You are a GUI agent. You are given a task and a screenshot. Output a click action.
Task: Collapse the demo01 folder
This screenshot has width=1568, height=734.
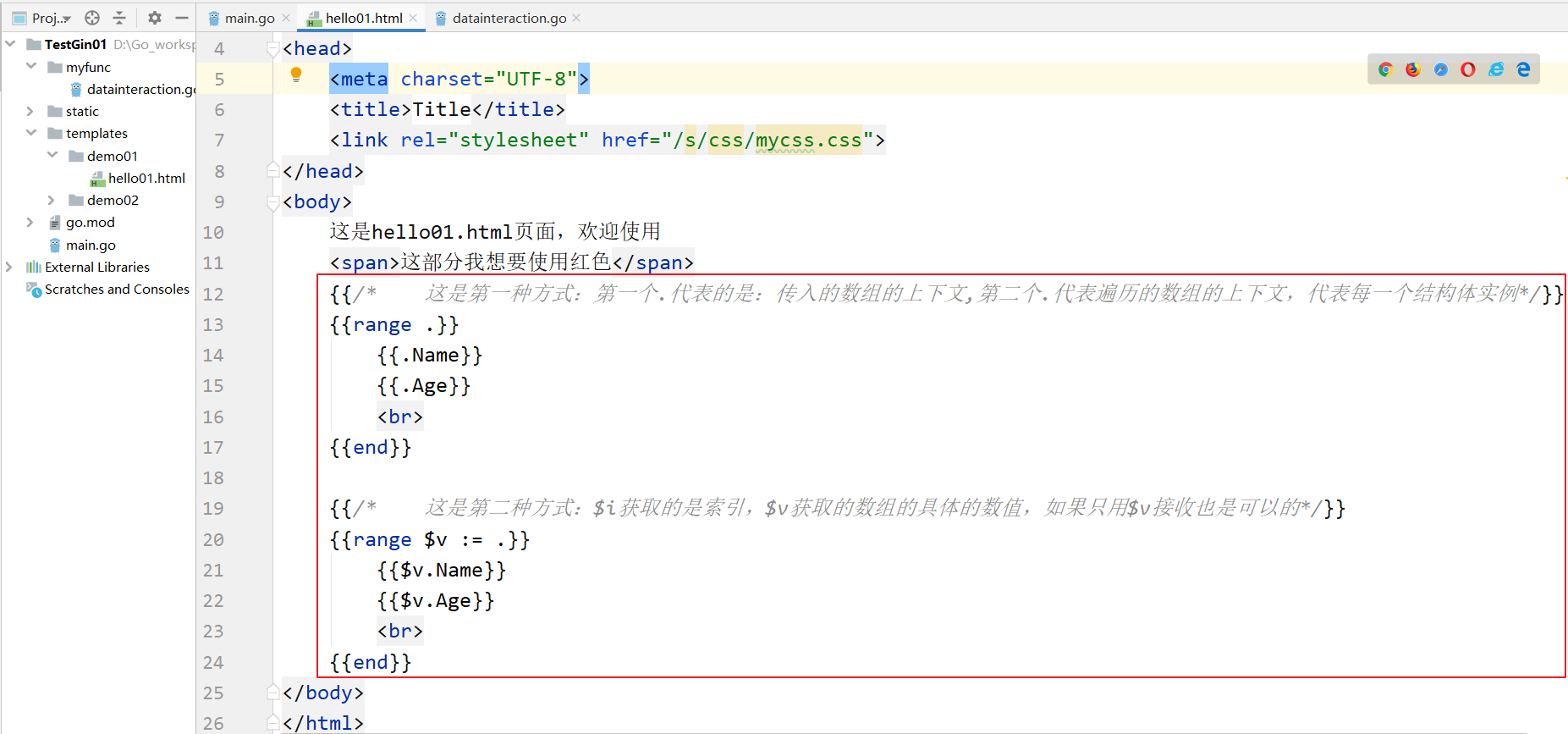point(52,155)
